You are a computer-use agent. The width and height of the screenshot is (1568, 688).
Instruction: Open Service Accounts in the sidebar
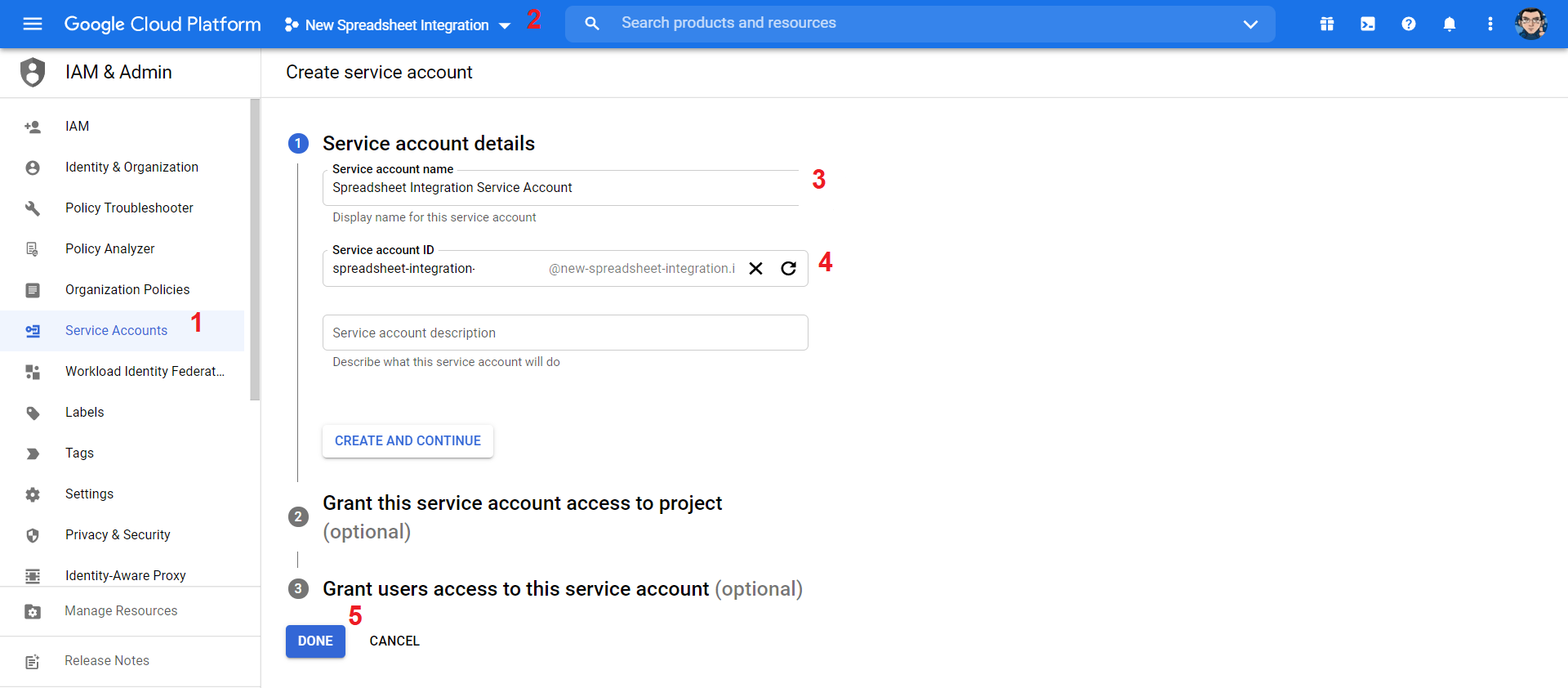pos(117,330)
